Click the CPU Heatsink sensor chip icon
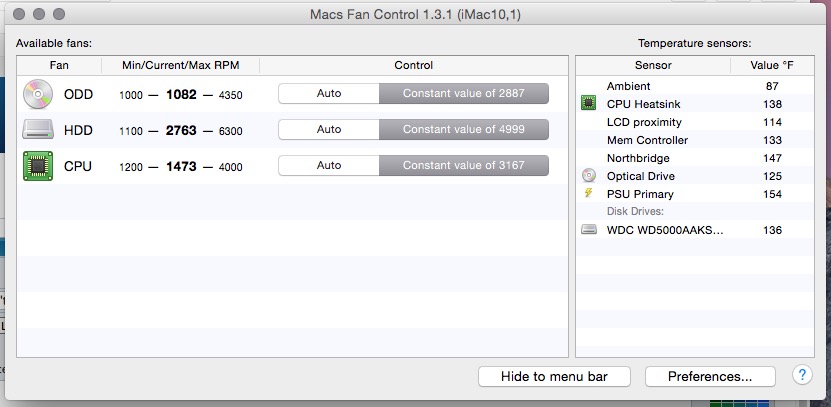 588,103
